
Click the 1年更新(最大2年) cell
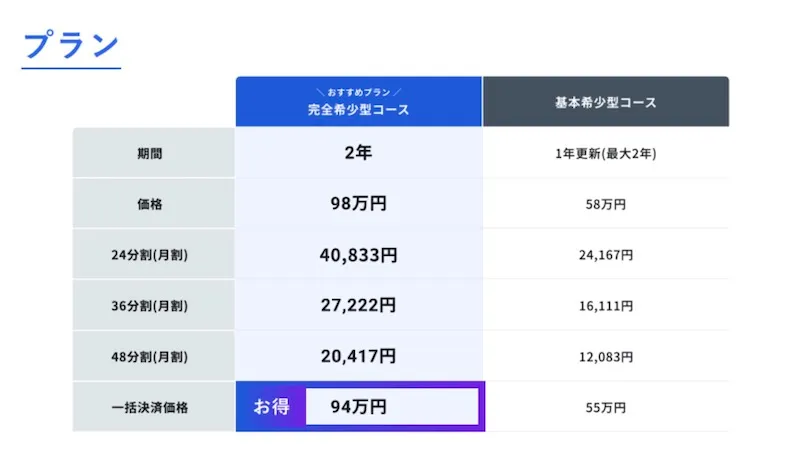(x=605, y=154)
